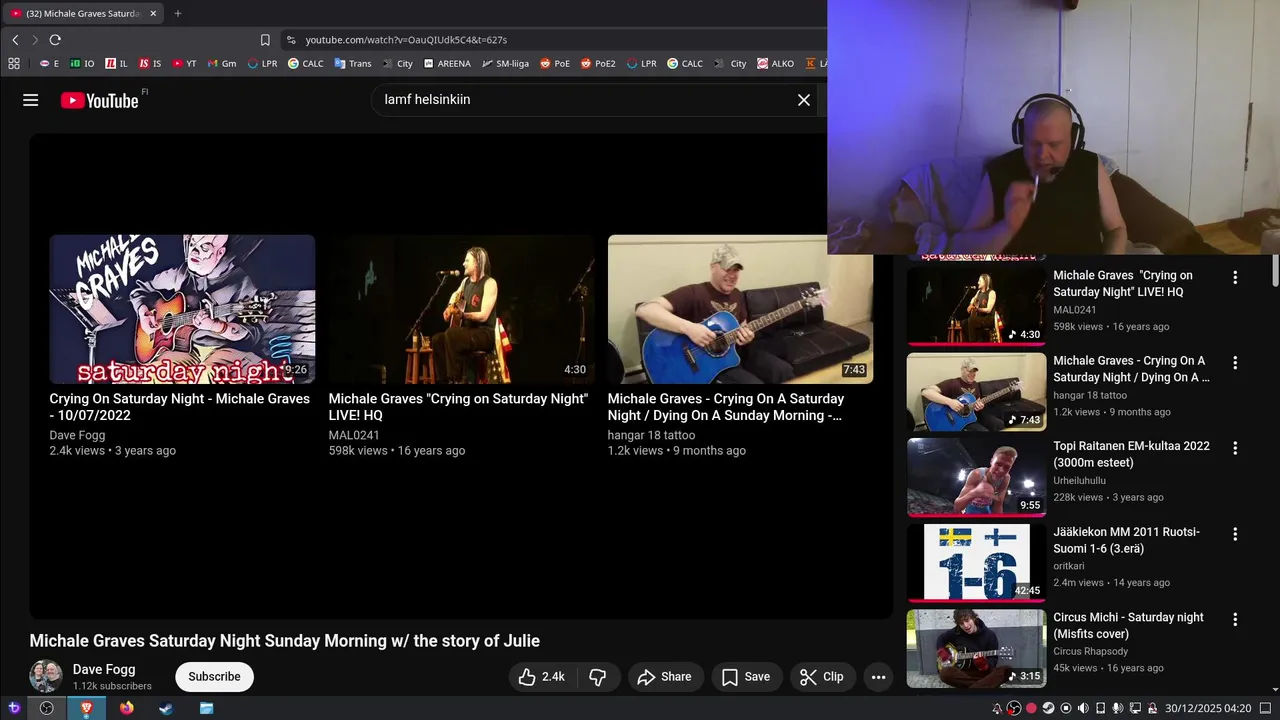The image size is (1280, 720).
Task: Open the IS bookmark
Action: coord(150,63)
